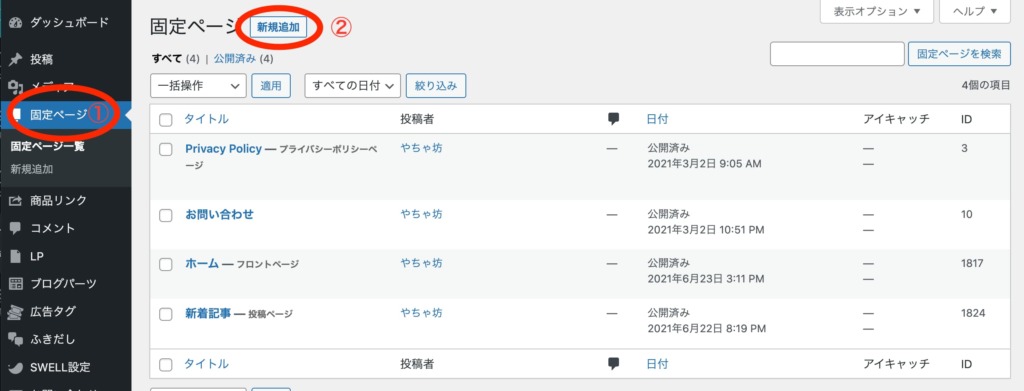
Task: Click the ブログパーツ grid icon
Action: tap(16, 284)
